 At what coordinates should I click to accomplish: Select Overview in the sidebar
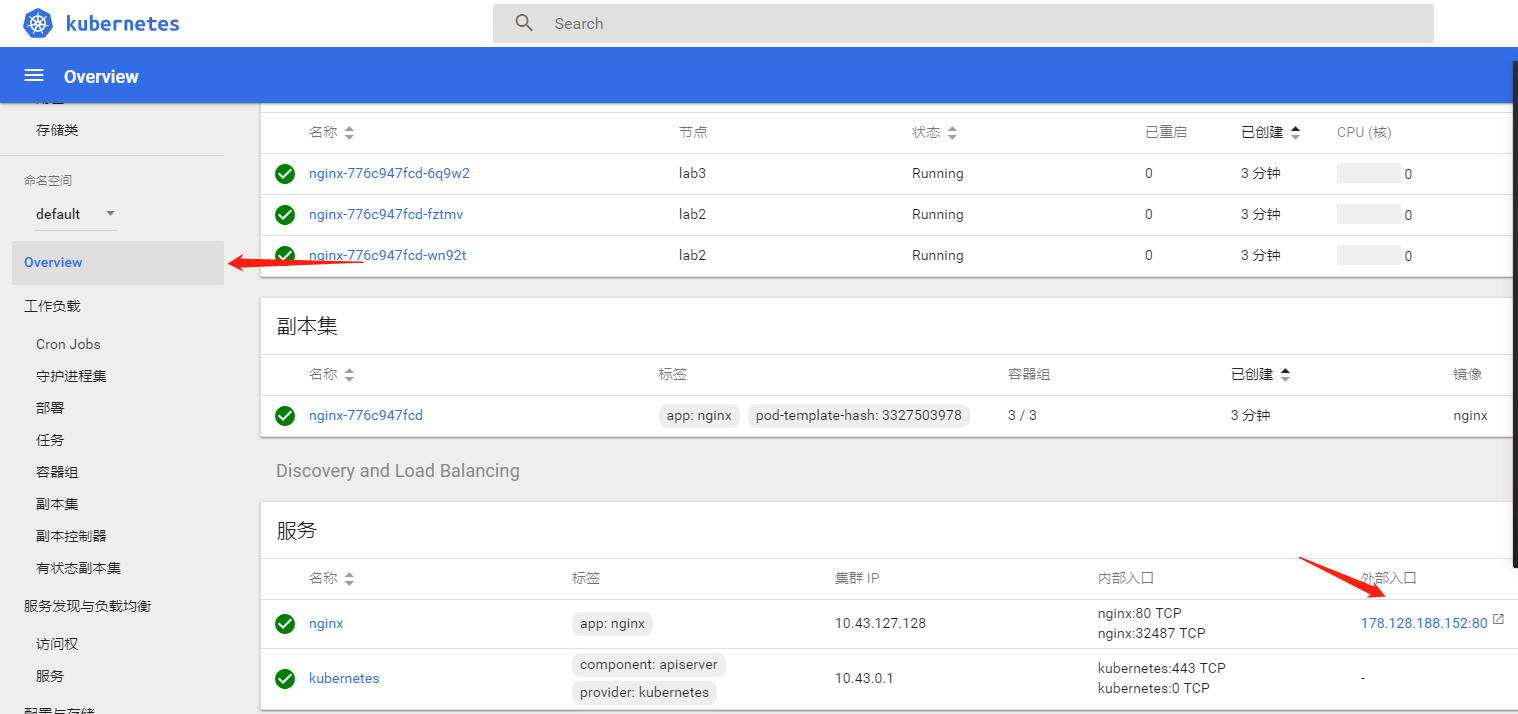point(54,262)
